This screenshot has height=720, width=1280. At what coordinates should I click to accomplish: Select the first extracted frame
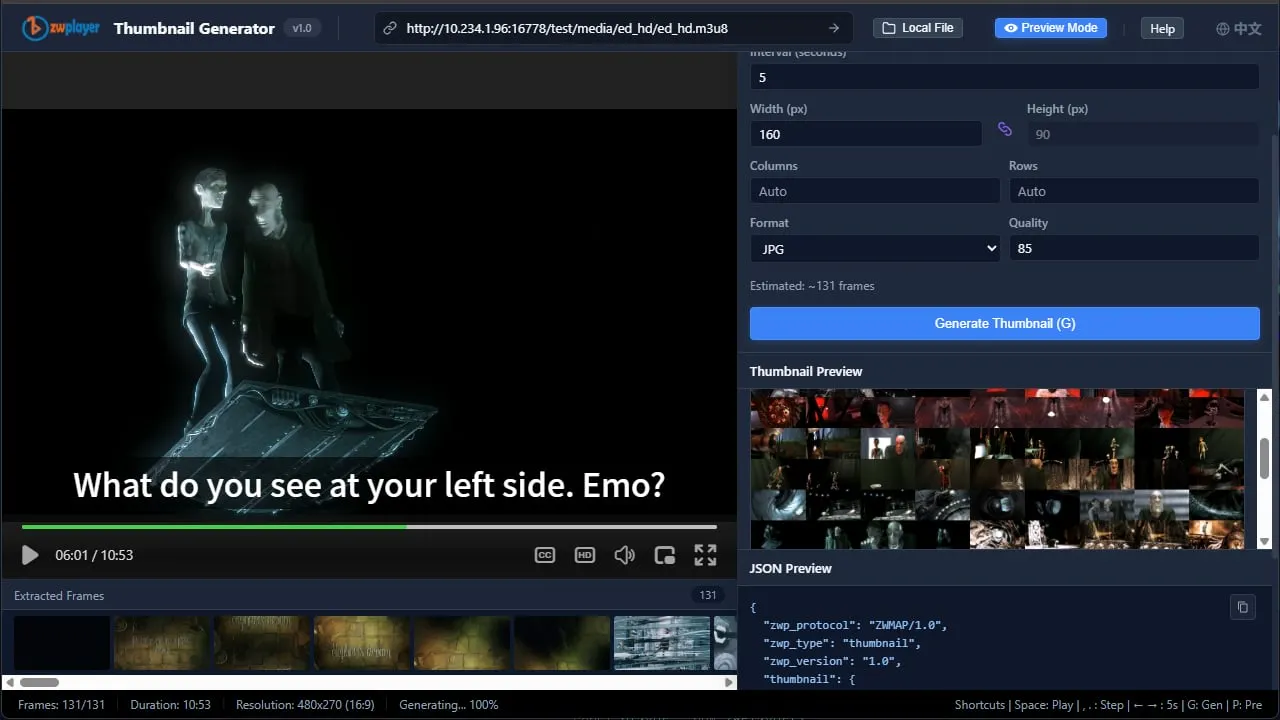point(62,643)
